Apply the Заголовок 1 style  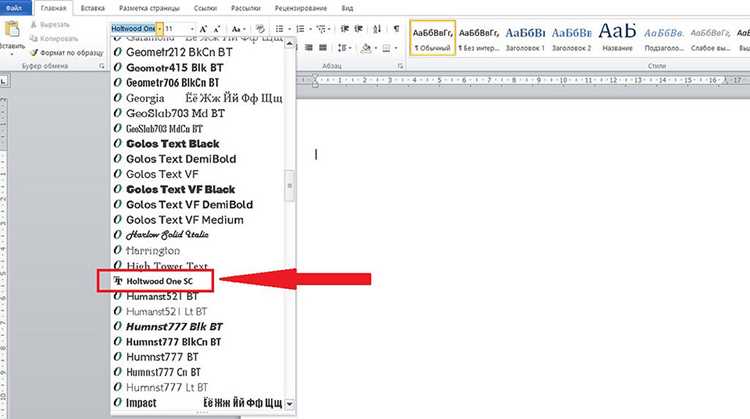pyautogui.click(x=525, y=38)
